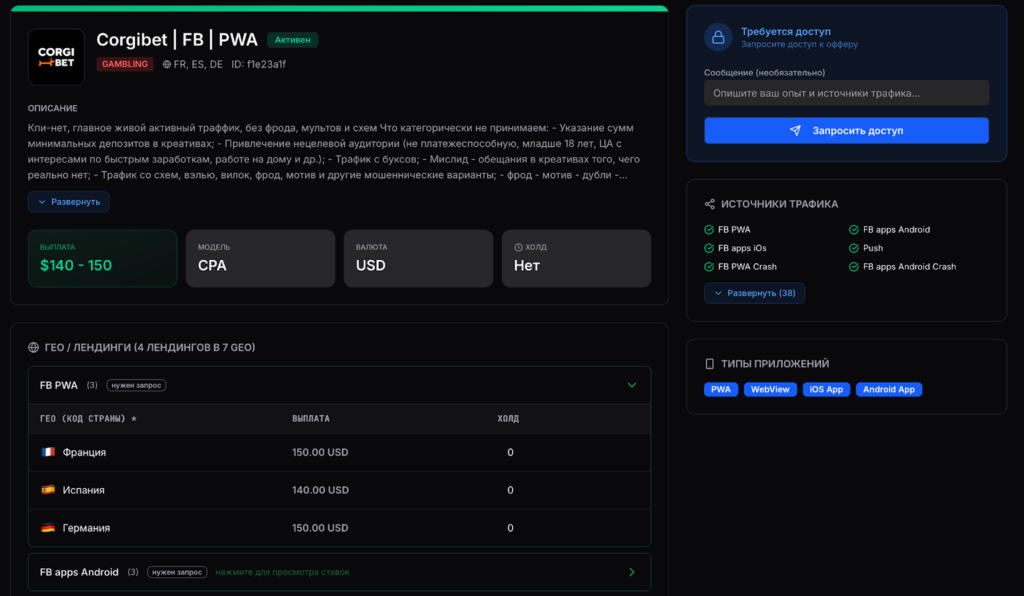
Task: Click the share icon by ИСТОЧНИКИ ТРАФИКА
Action: coord(710,204)
